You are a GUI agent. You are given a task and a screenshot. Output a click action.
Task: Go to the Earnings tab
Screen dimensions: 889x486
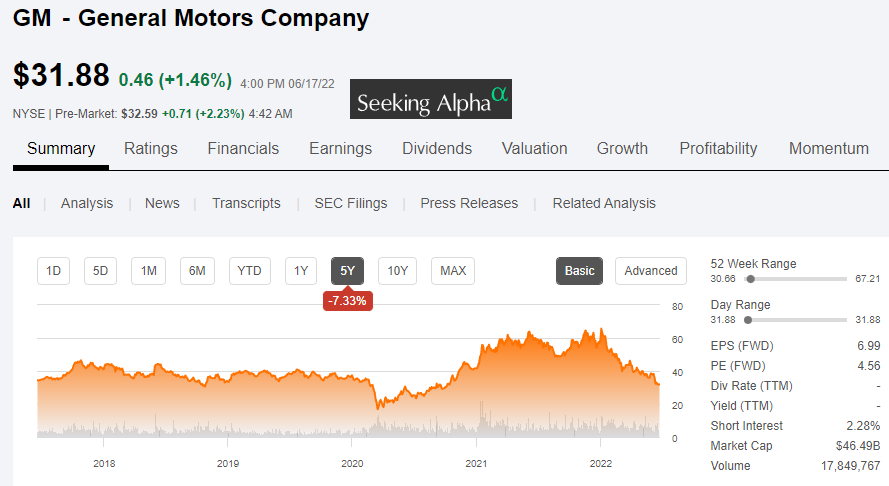[340, 148]
